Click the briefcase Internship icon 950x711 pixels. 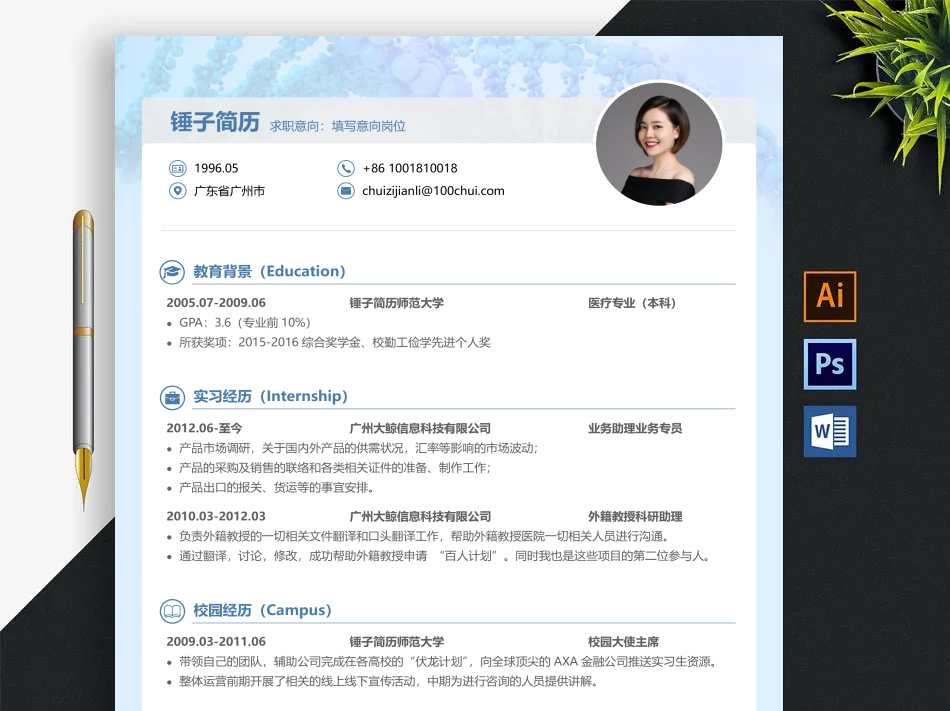(172, 397)
